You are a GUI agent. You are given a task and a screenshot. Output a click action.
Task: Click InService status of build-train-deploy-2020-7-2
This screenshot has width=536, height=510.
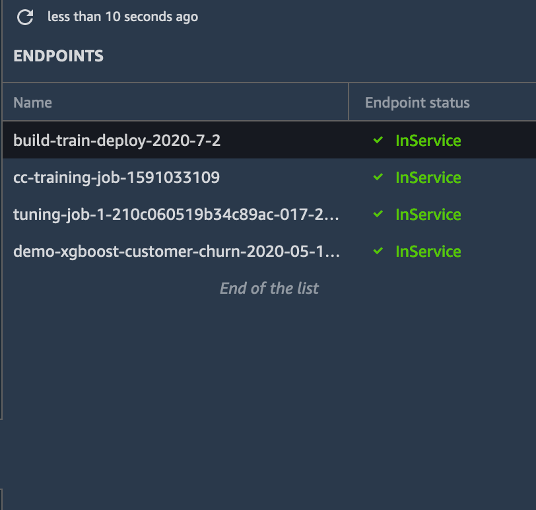pos(428,140)
